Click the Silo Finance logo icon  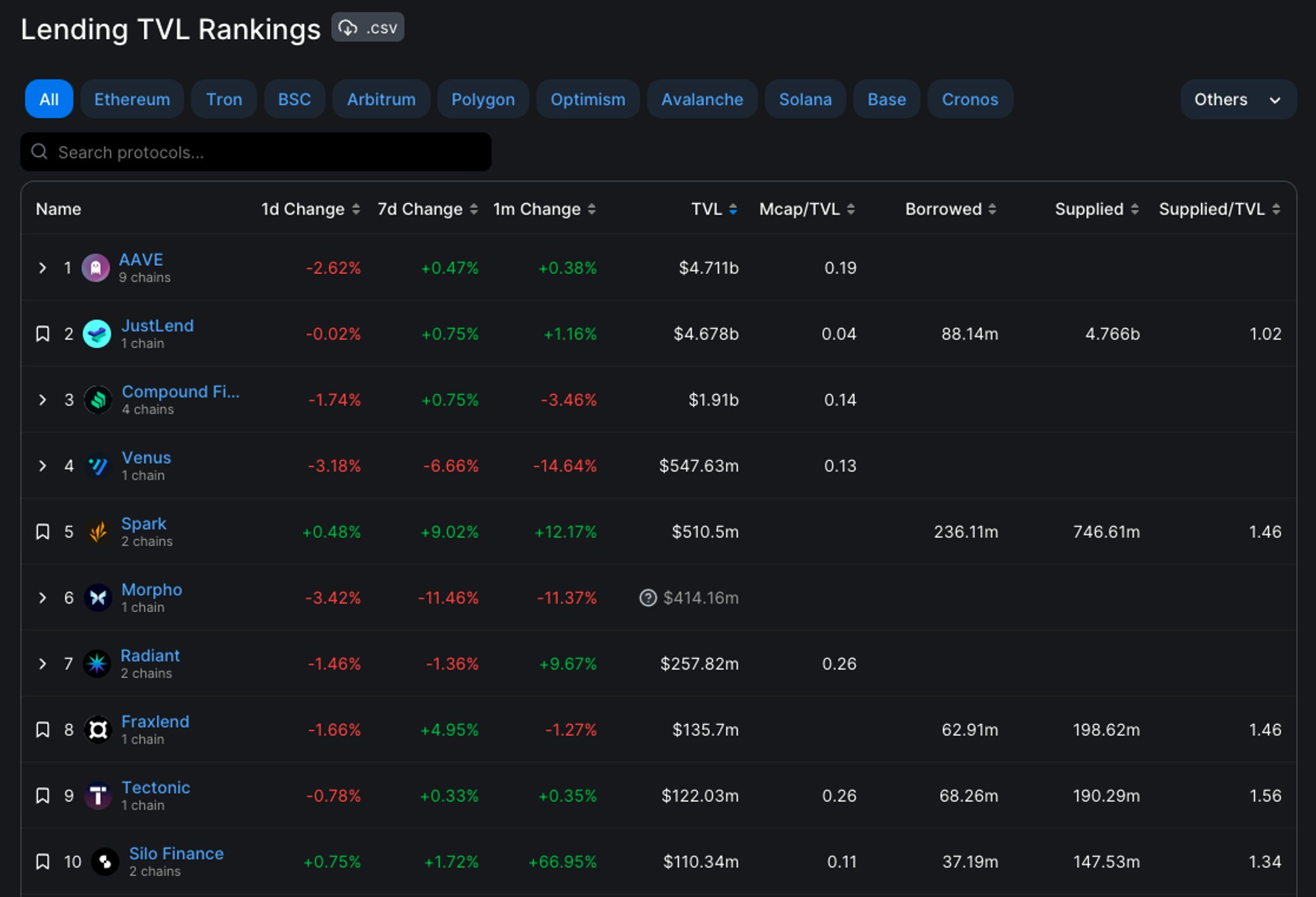(x=105, y=861)
